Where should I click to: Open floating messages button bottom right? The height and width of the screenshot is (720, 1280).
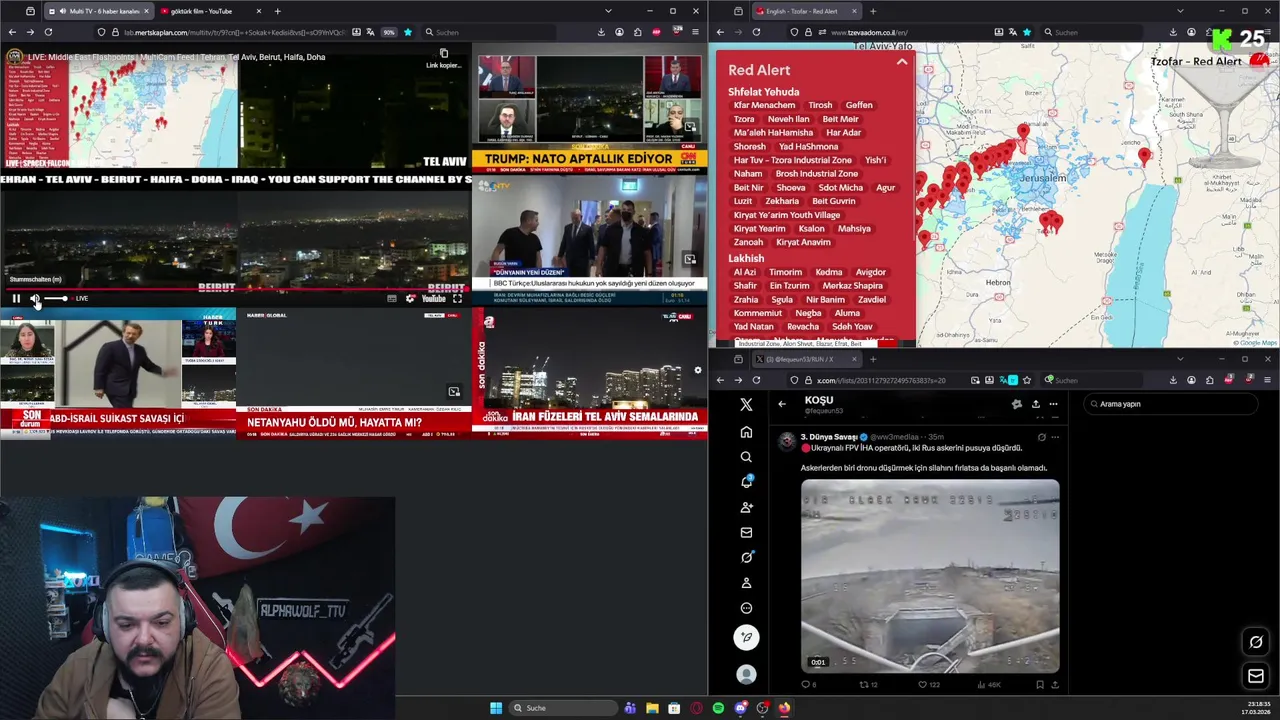pos(1256,676)
